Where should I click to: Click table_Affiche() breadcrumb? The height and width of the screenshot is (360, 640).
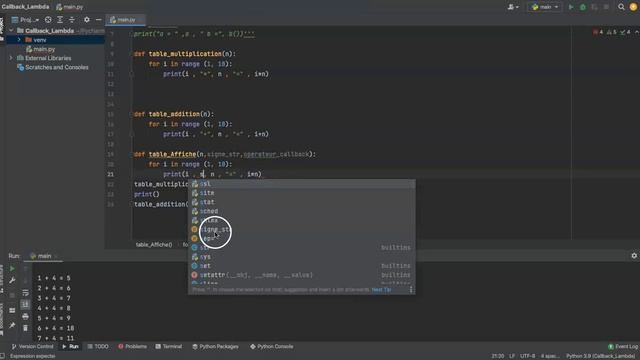pos(153,244)
